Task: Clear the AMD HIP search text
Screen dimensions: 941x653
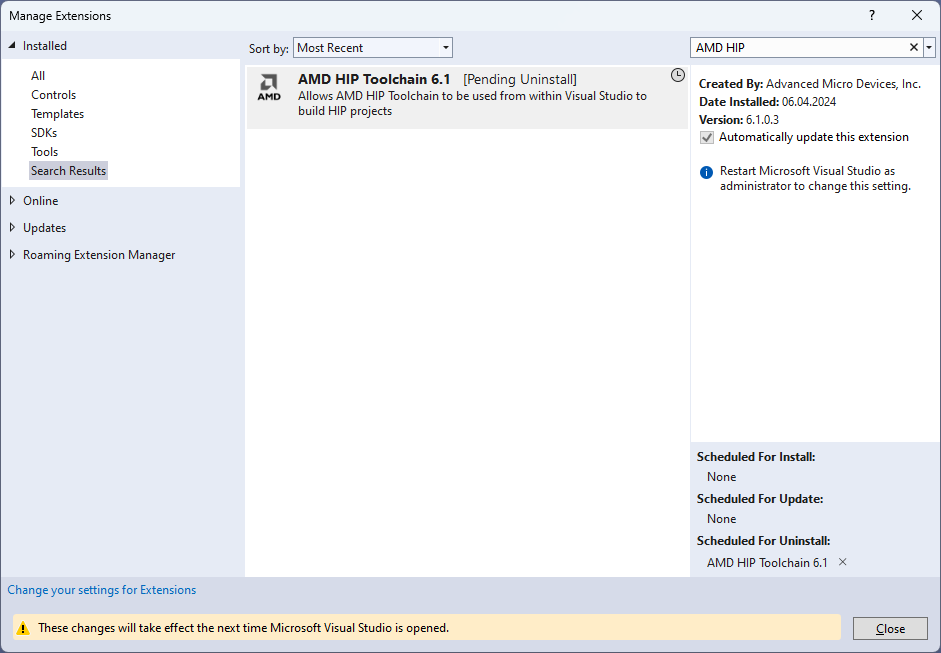Action: tap(913, 47)
